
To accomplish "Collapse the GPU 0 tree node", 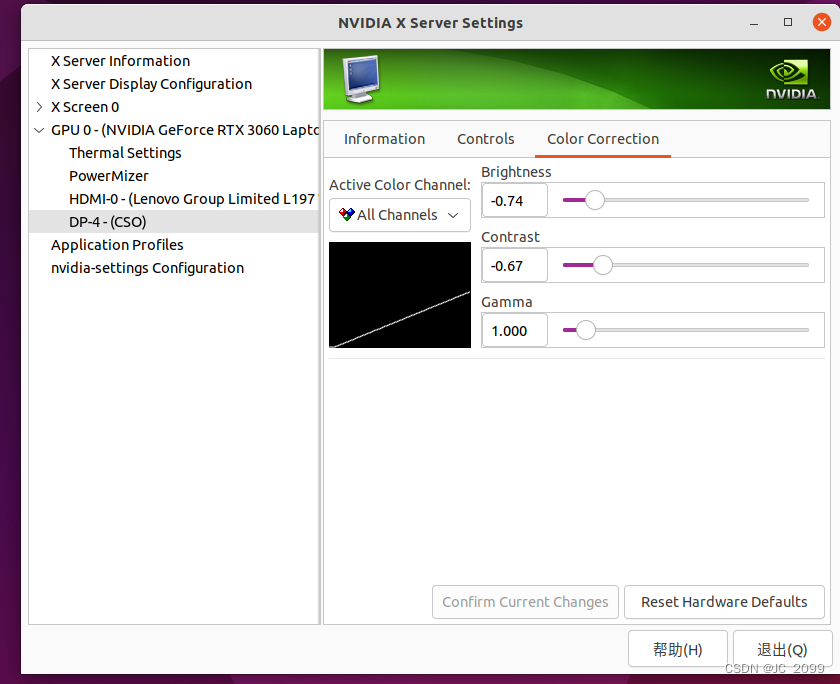I will 39,130.
